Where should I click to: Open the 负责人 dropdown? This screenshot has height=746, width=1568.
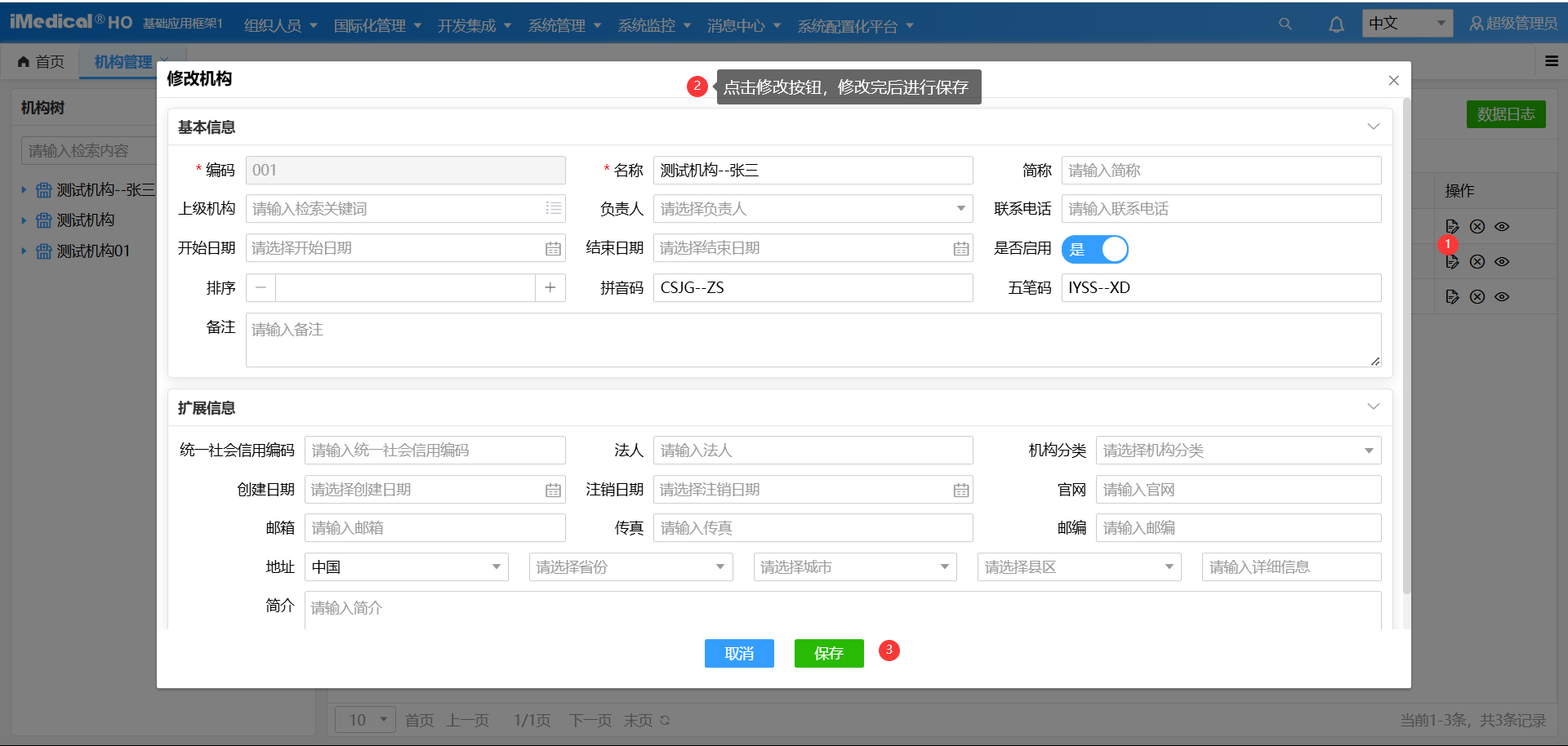click(x=813, y=209)
